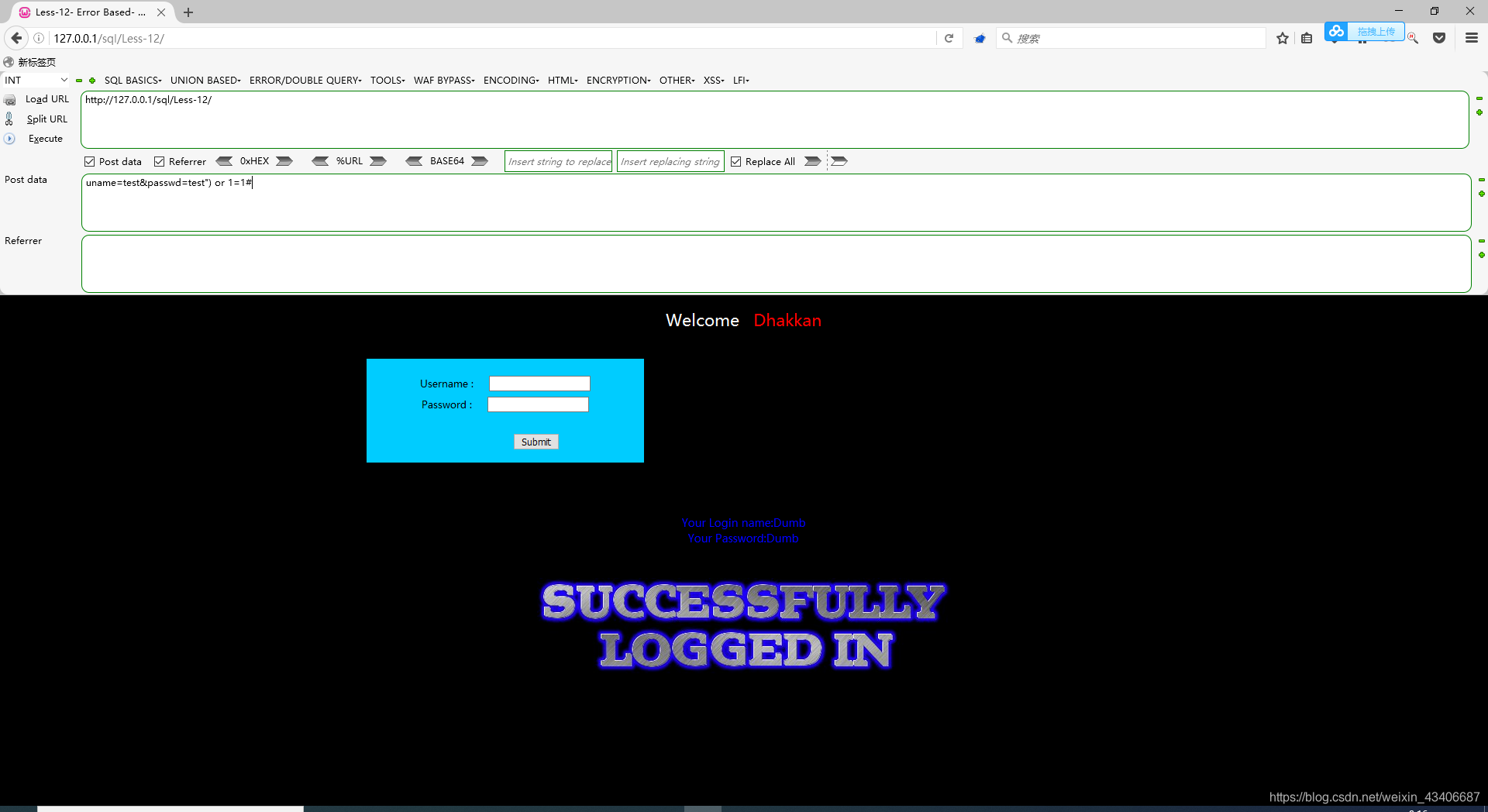1488x812 pixels.
Task: Submit the login form
Action: pyautogui.click(x=536, y=442)
